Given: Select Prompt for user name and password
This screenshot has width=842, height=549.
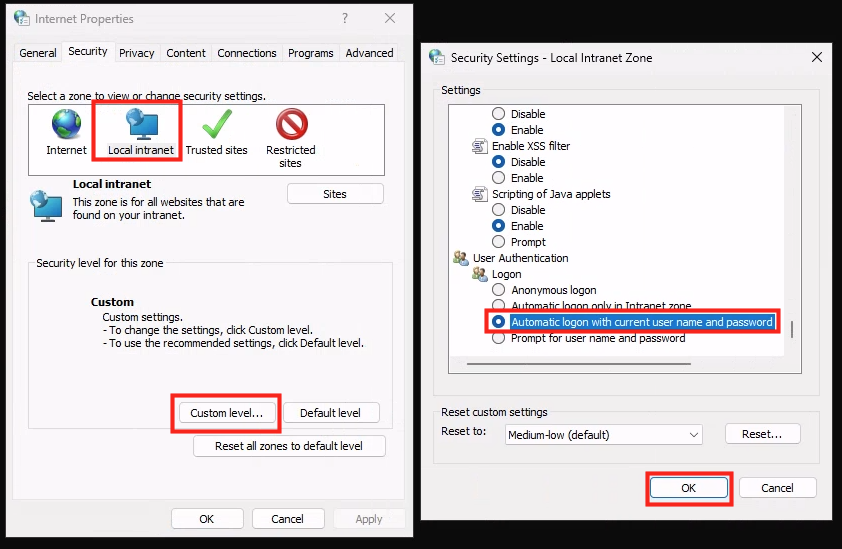Looking at the screenshot, I should [x=498, y=338].
